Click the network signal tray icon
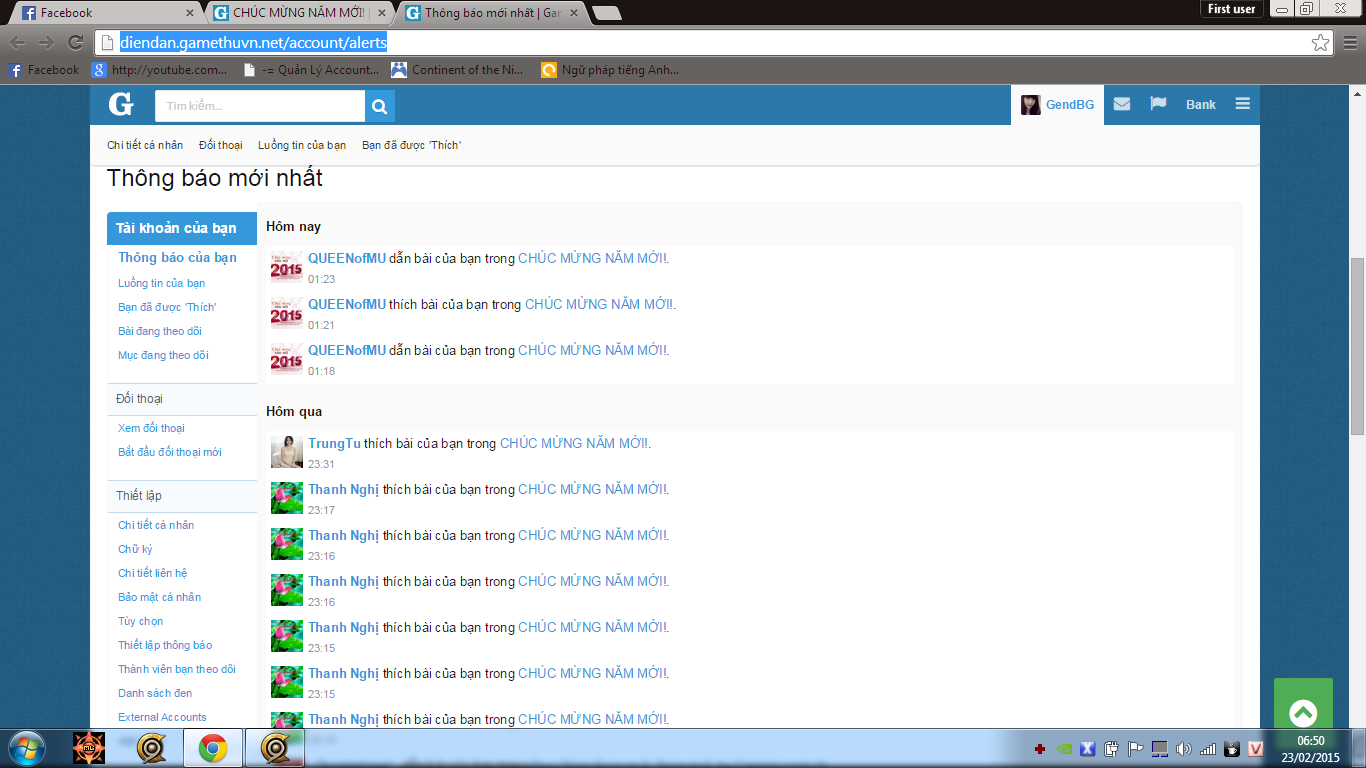Viewport: 1366px width, 768px height. click(1208, 748)
